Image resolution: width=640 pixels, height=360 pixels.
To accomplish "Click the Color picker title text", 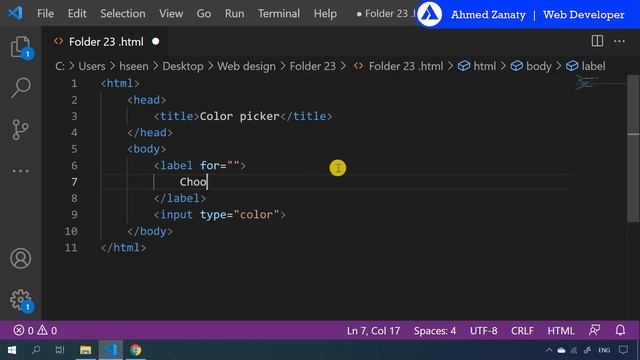I will pos(240,116).
